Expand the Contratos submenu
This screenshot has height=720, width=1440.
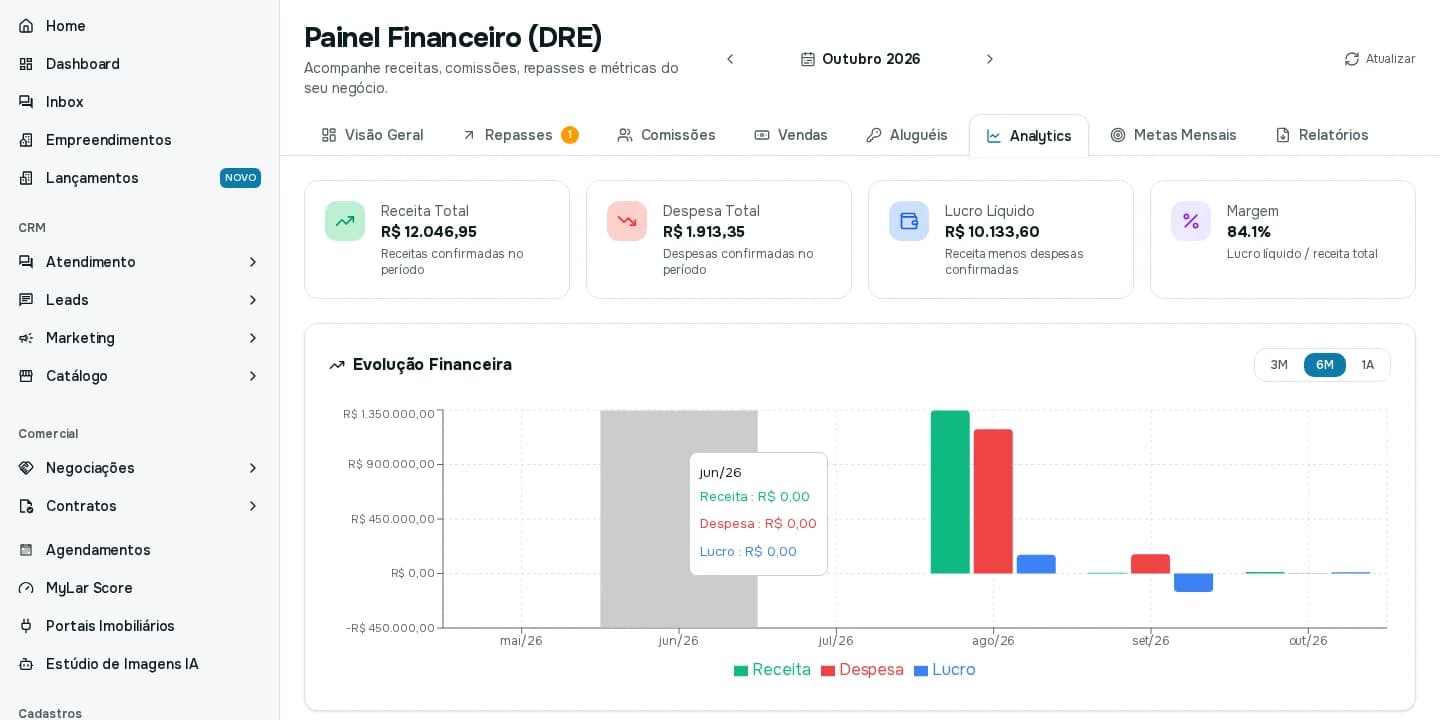139,506
